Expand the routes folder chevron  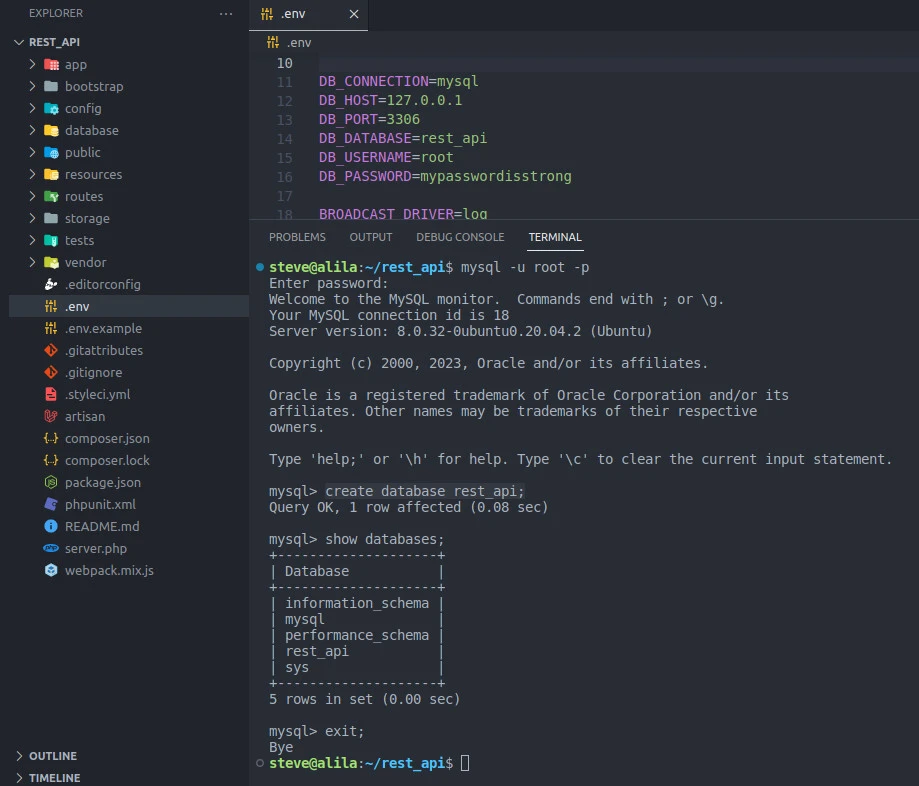pos(33,196)
